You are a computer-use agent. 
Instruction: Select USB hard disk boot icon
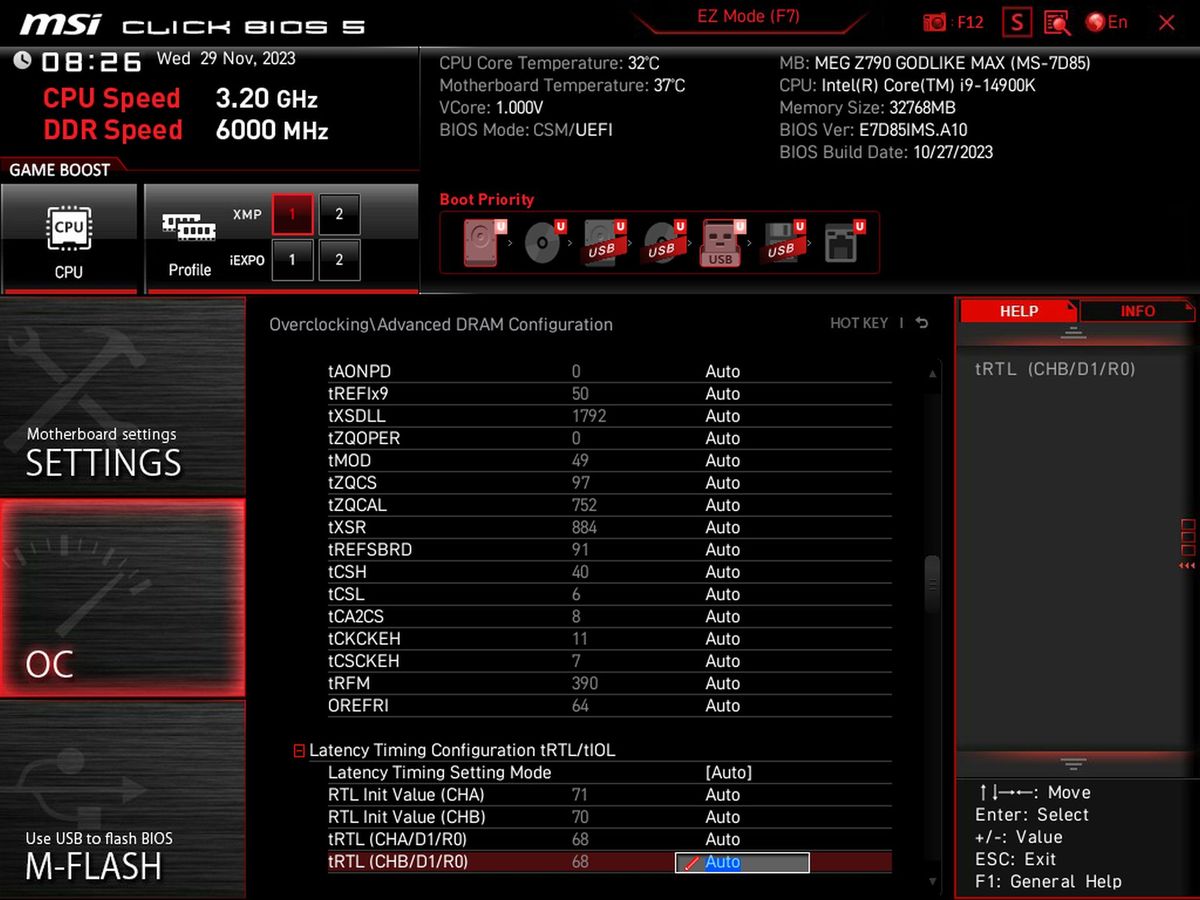coord(601,242)
